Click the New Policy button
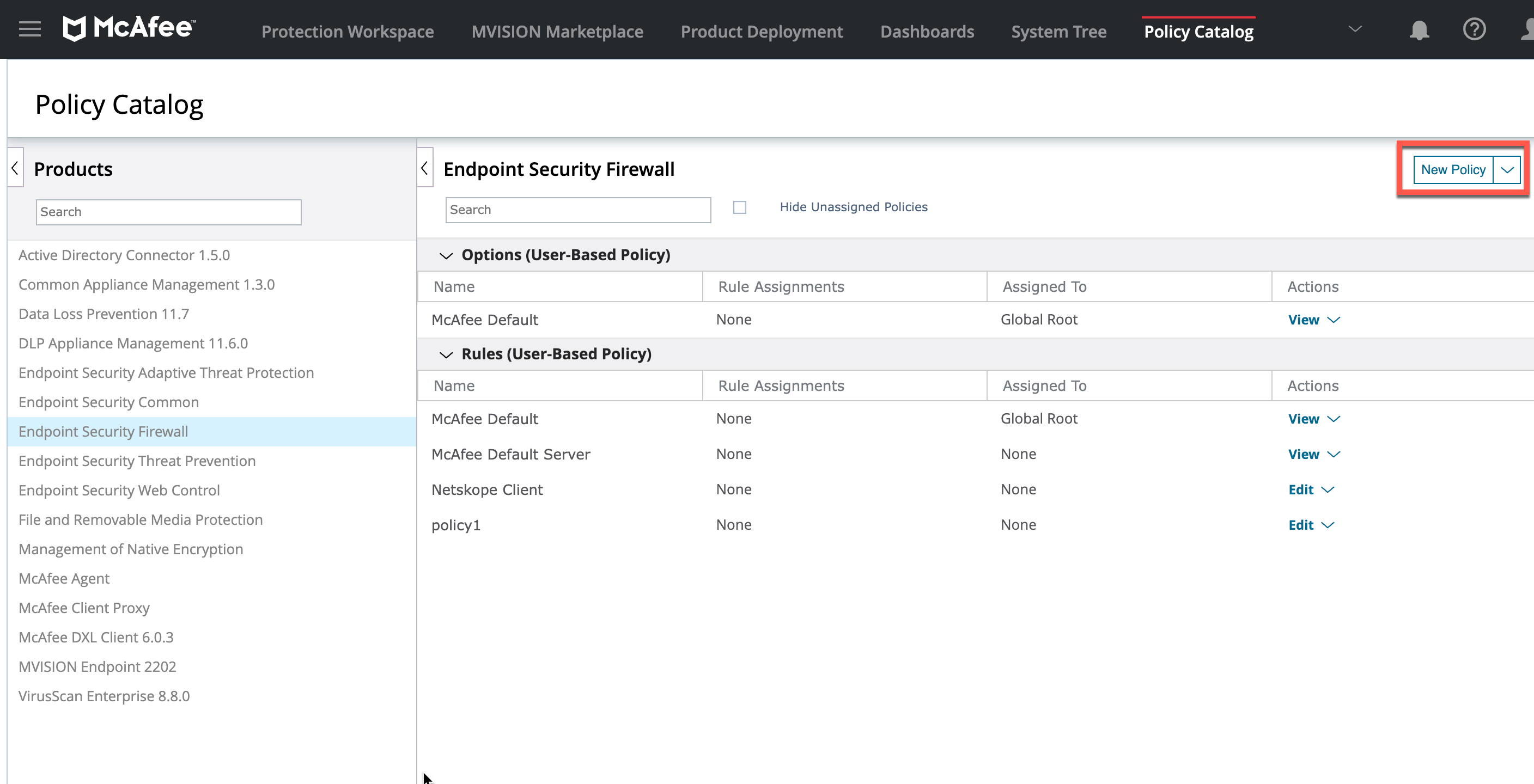 [1453, 170]
